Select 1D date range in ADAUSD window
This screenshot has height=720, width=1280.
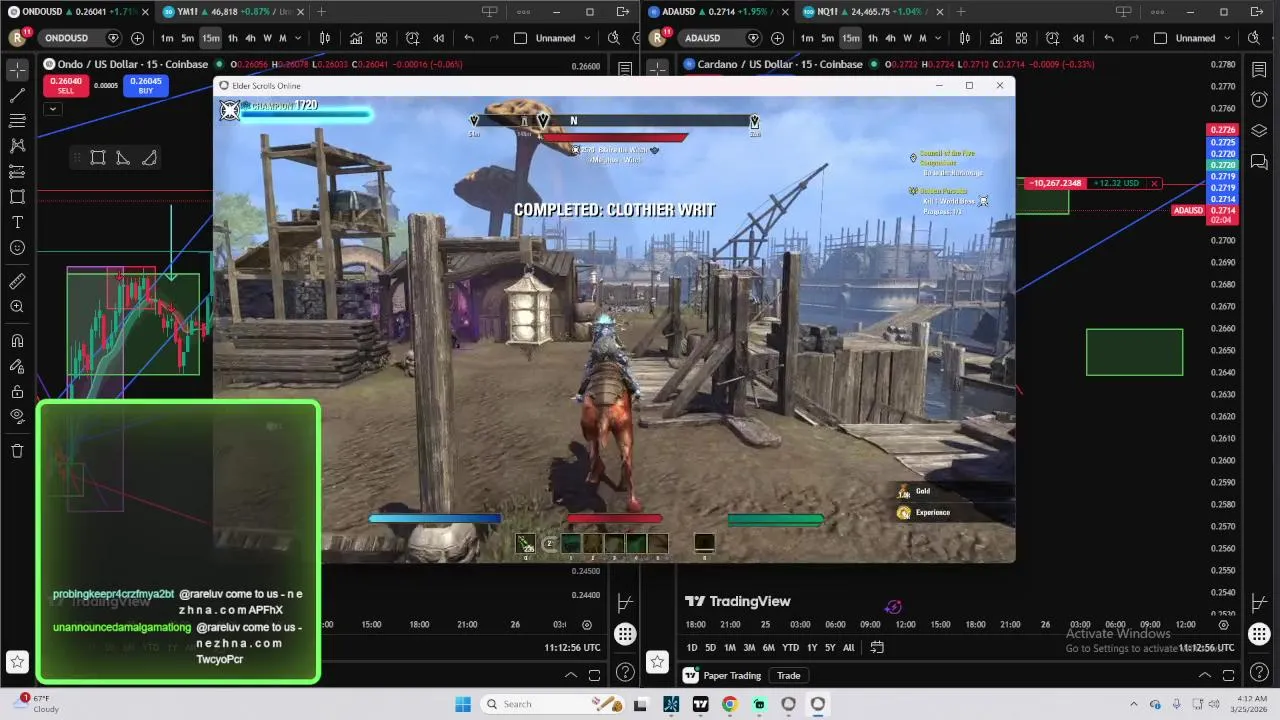(x=692, y=647)
